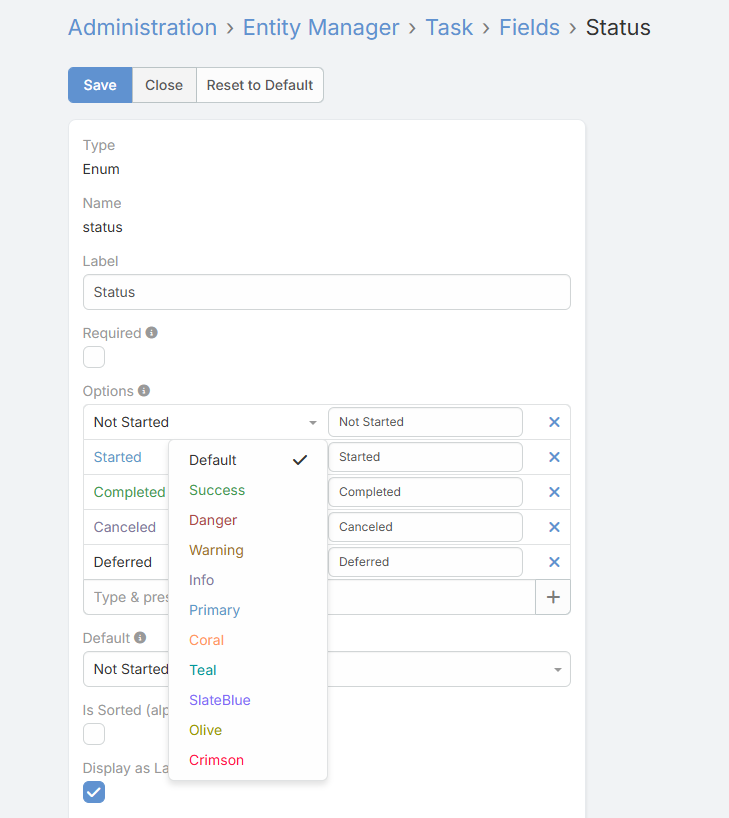This screenshot has height=818, width=729.
Task: Toggle the Is Sorted checkbox
Action: tap(94, 734)
